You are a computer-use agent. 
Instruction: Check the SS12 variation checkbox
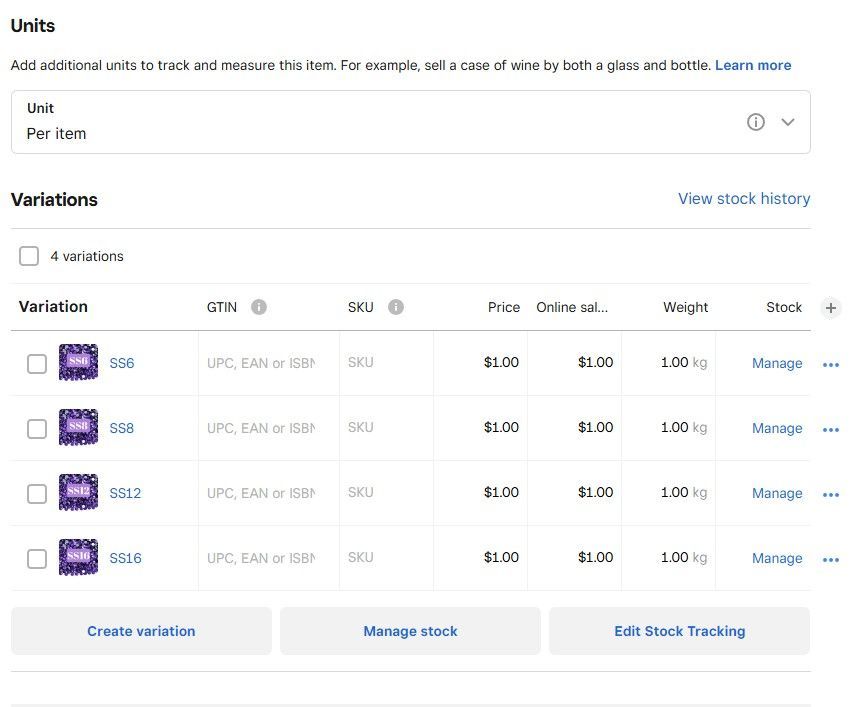click(x=37, y=494)
